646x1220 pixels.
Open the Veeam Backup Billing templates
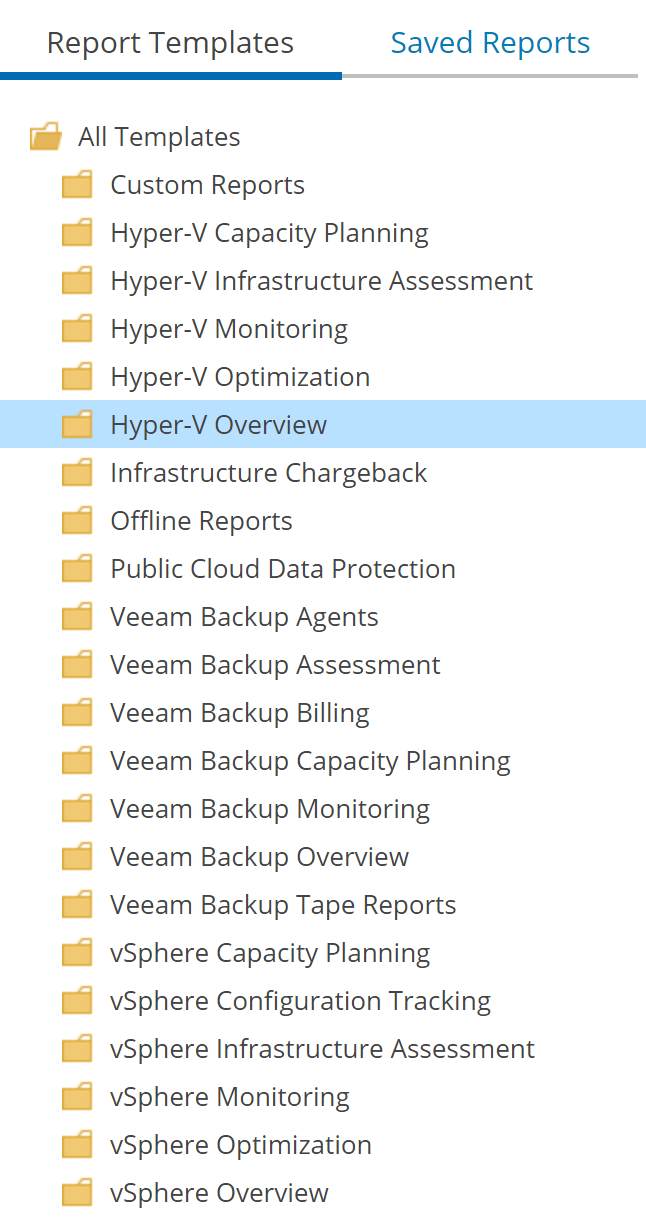[239, 712]
